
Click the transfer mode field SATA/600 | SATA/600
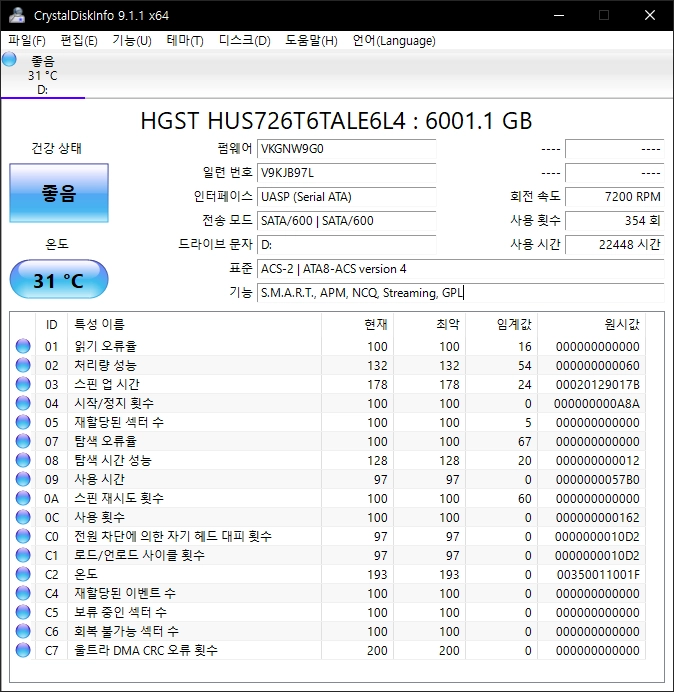(346, 220)
